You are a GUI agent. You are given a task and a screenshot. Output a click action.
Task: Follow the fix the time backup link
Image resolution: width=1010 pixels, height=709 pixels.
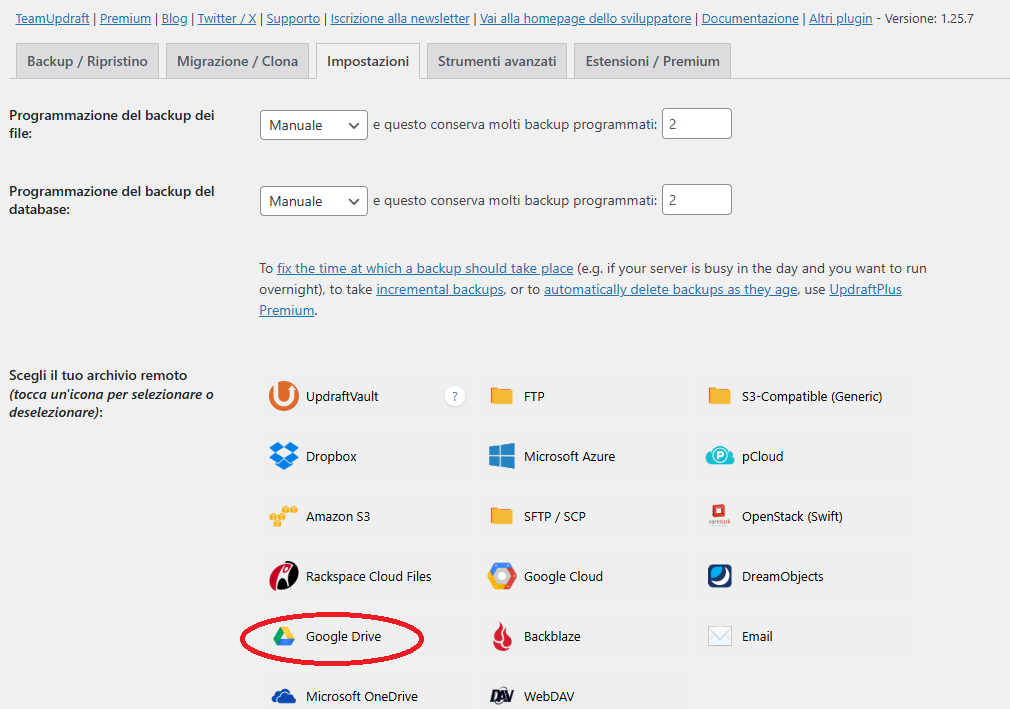tap(425, 269)
